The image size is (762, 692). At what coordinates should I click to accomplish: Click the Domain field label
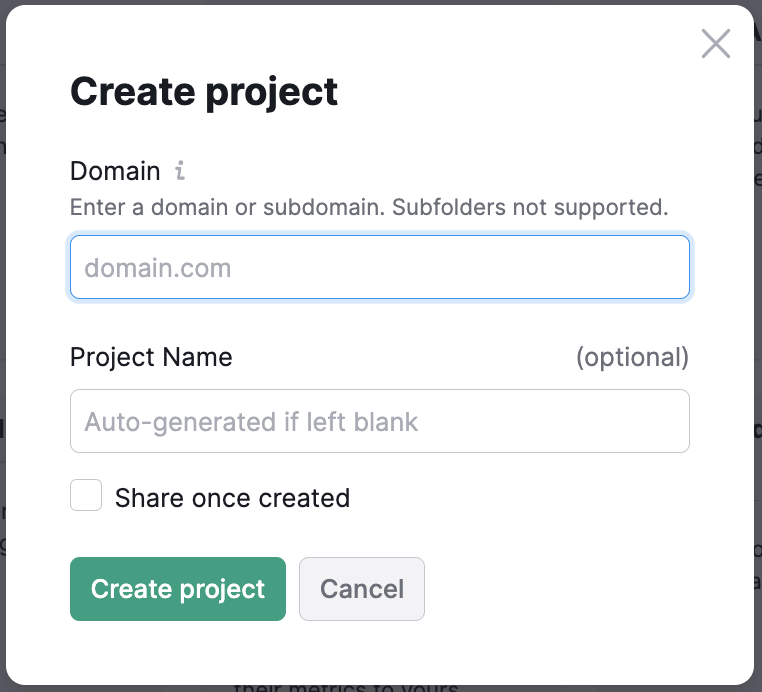(x=115, y=171)
